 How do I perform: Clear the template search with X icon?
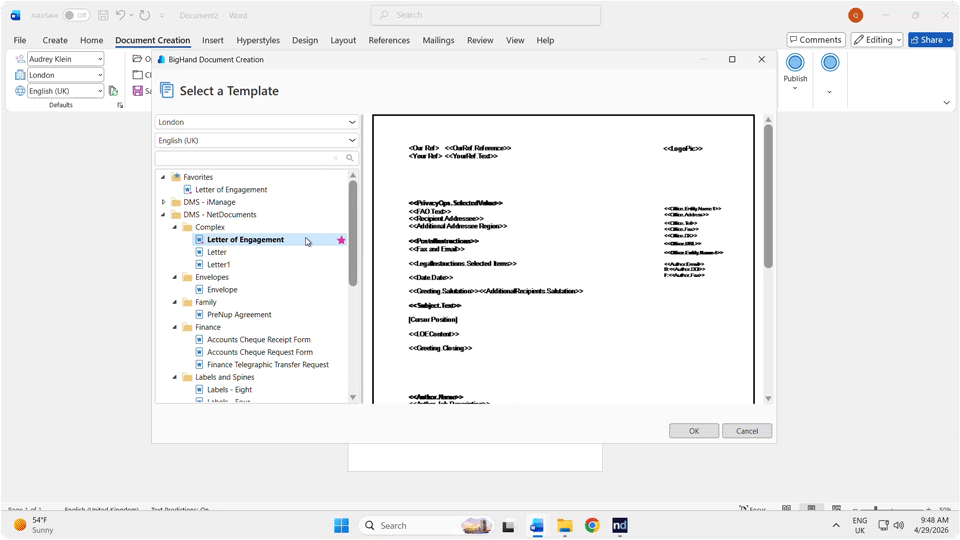tap(336, 158)
